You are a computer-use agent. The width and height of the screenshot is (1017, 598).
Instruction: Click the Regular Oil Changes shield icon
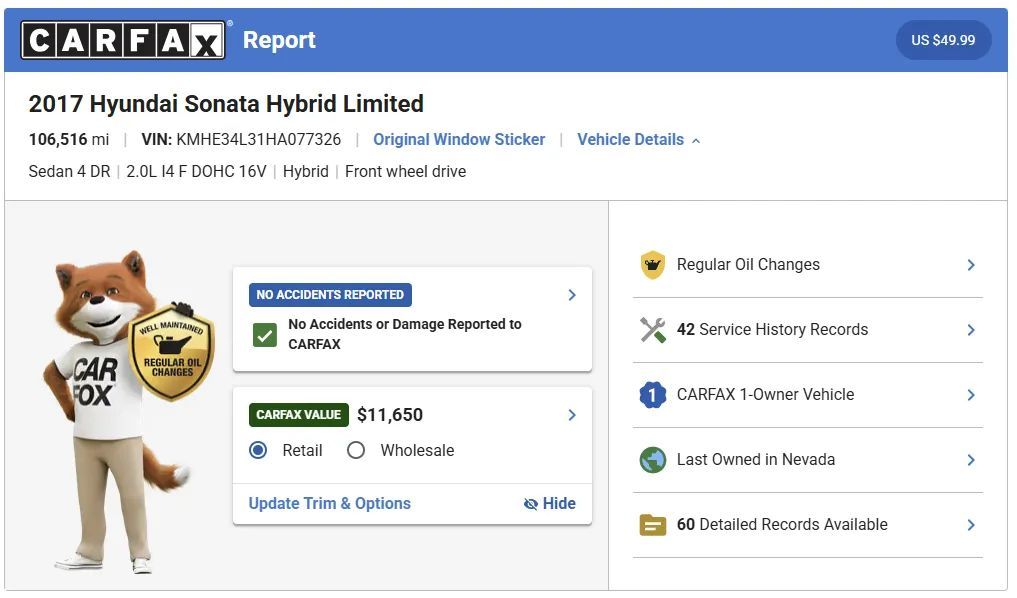coord(652,265)
